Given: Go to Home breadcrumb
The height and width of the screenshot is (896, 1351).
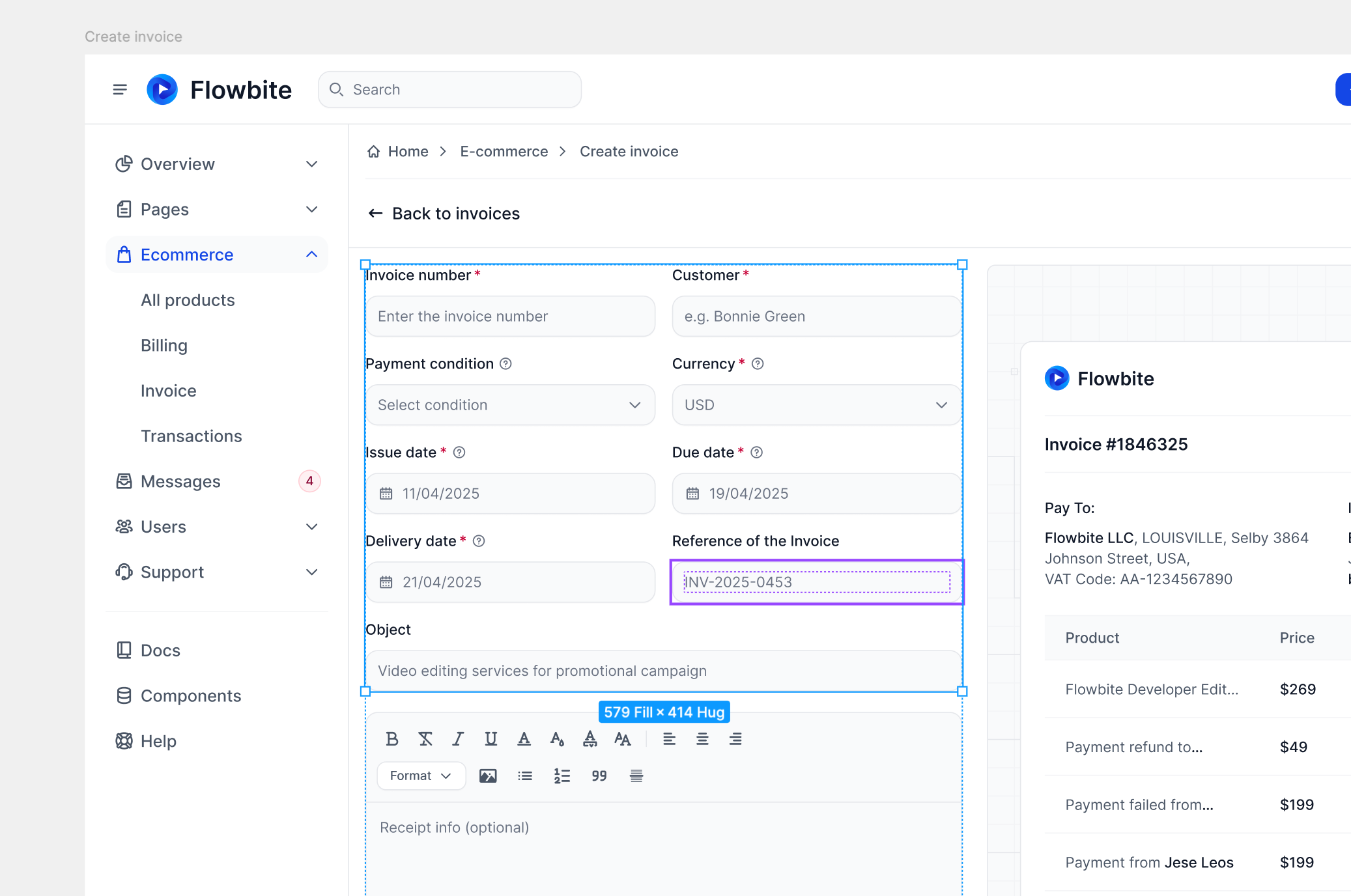Looking at the screenshot, I should click(398, 151).
